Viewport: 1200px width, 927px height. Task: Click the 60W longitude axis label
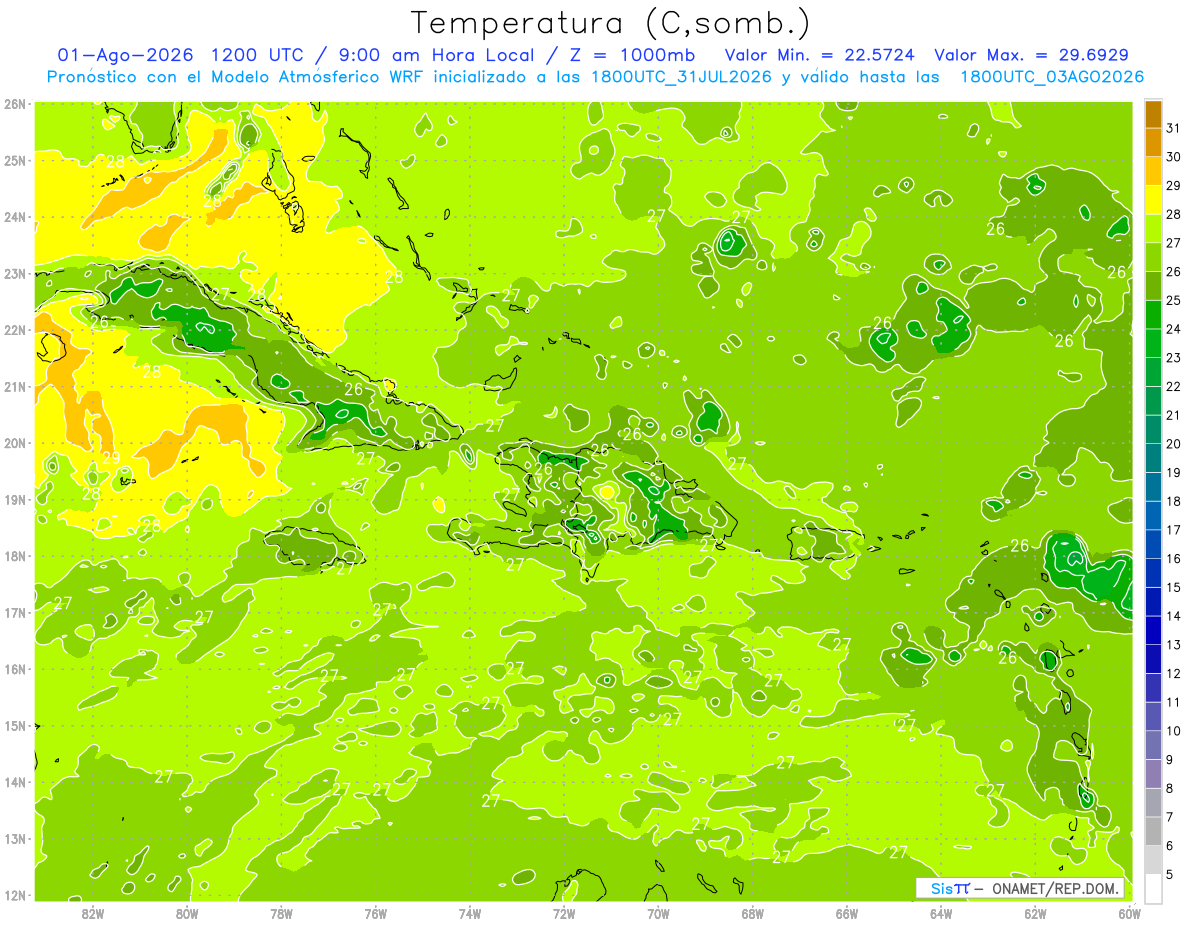tap(1129, 913)
